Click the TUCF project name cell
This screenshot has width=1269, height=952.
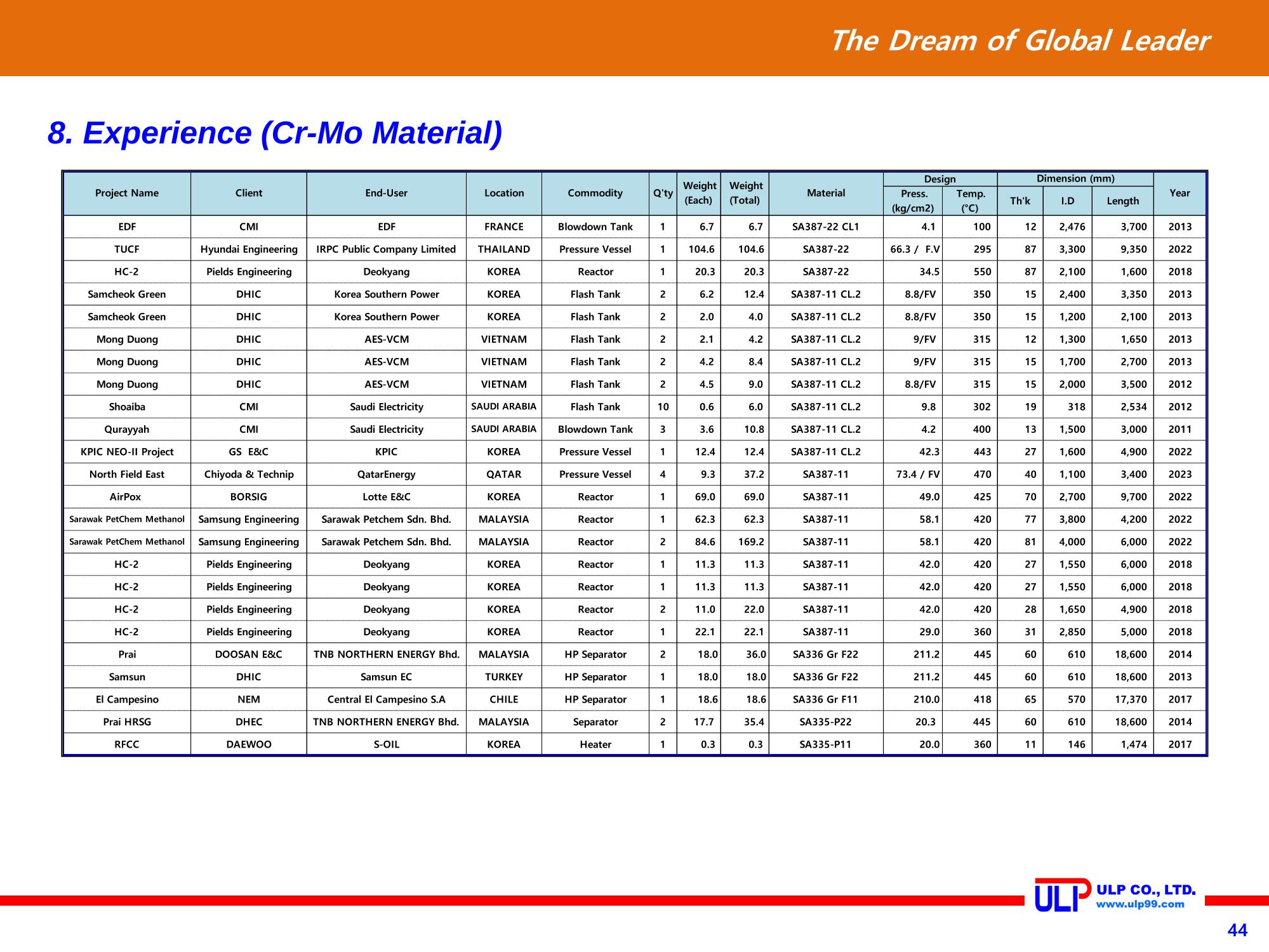(127, 249)
